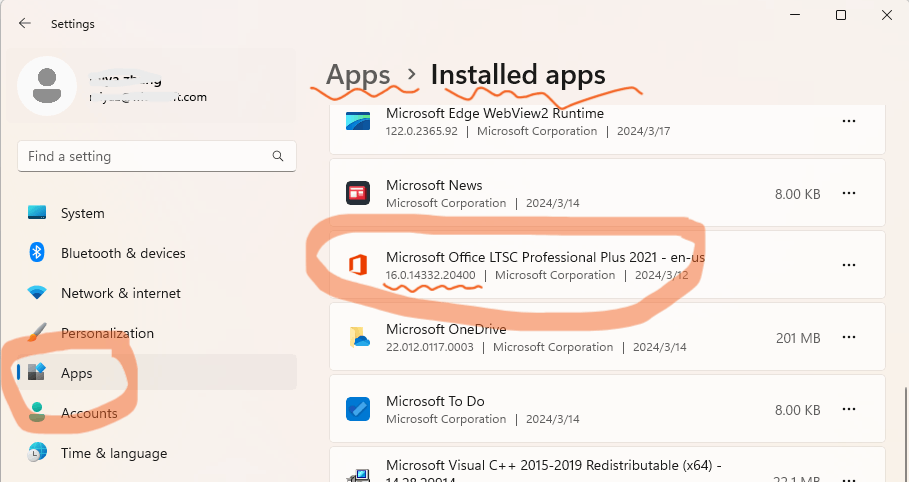The width and height of the screenshot is (909, 482).
Task: Click the Microsoft News app icon
Action: pyautogui.click(x=358, y=193)
